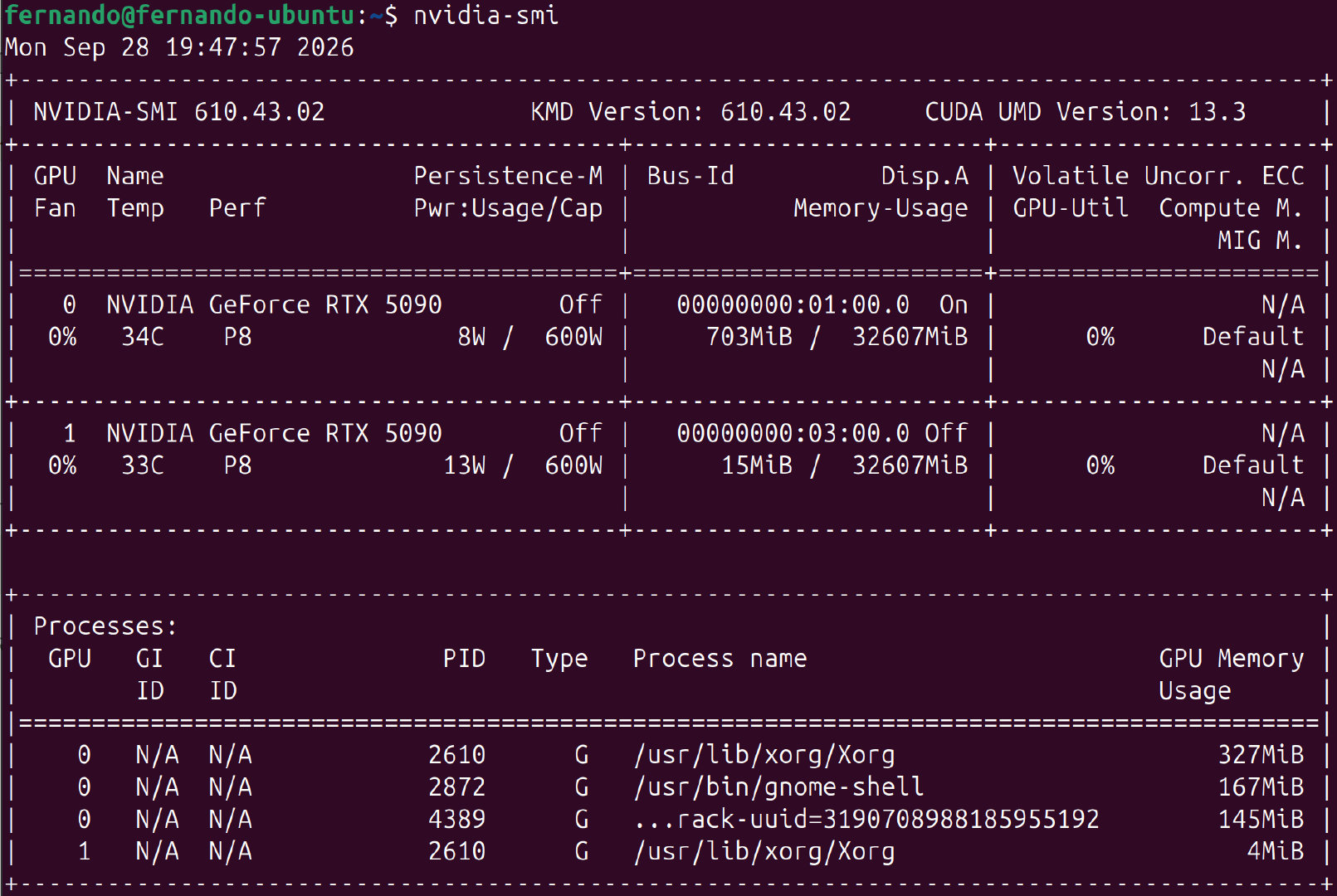Click the bus ID 00000000:03:00.0
1337x896 pixels.
[x=793, y=433]
